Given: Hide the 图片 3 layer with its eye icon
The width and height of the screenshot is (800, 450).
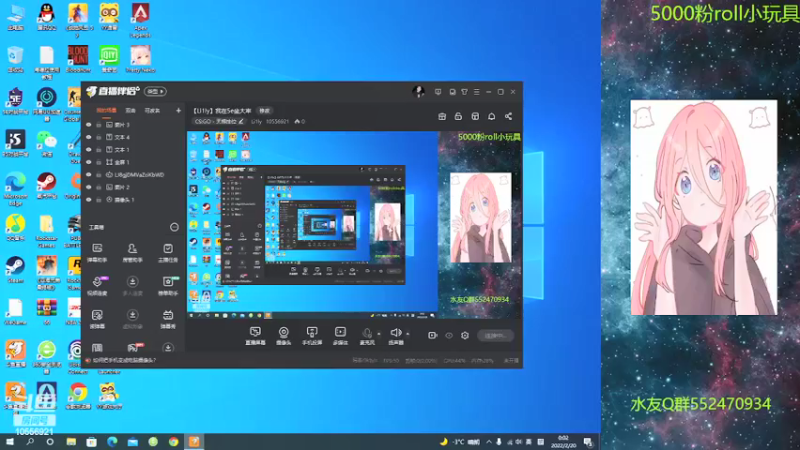Looking at the screenshot, I should tap(89, 124).
